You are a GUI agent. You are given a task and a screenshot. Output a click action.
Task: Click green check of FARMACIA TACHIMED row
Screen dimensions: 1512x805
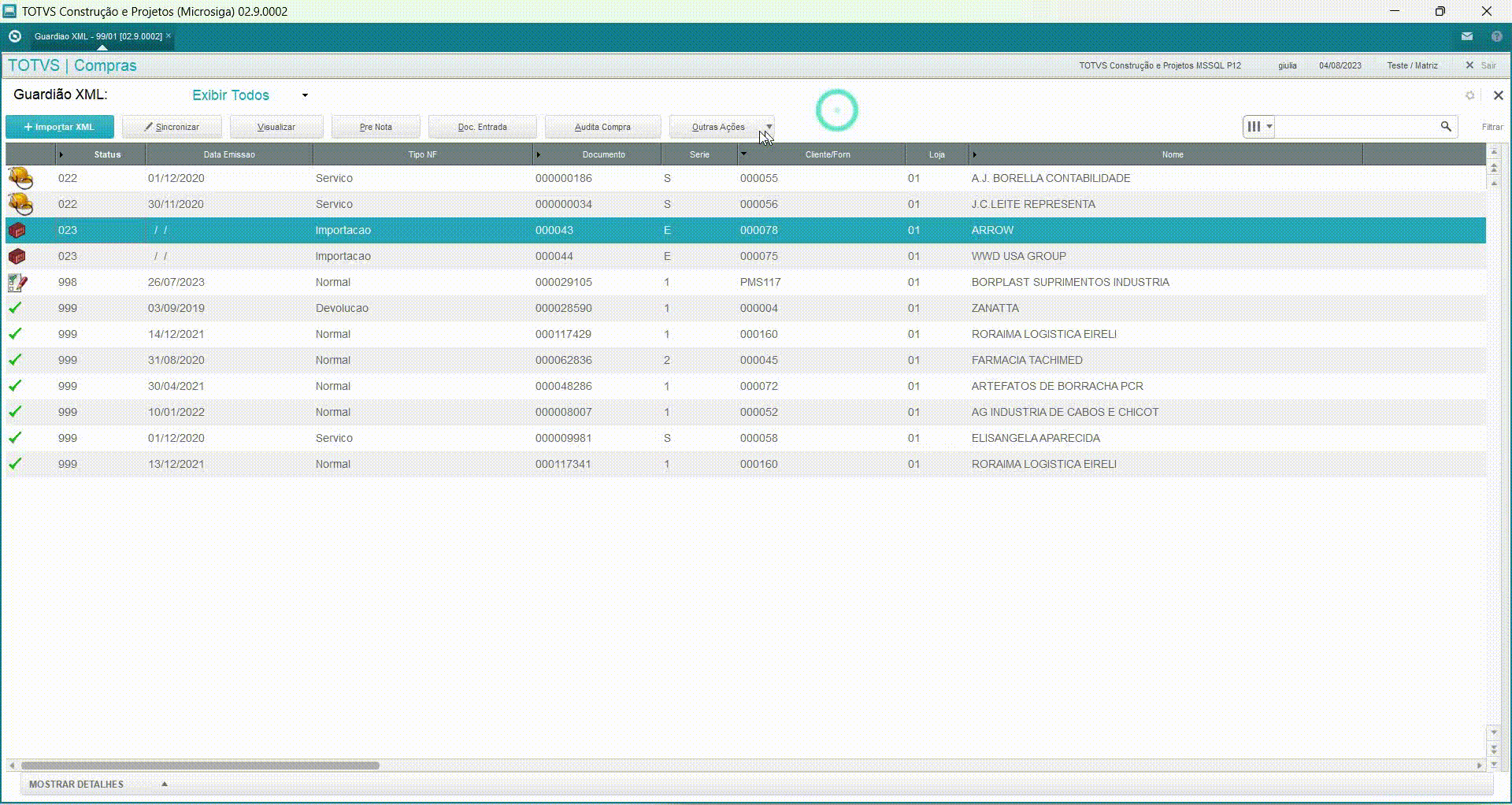[15, 360]
